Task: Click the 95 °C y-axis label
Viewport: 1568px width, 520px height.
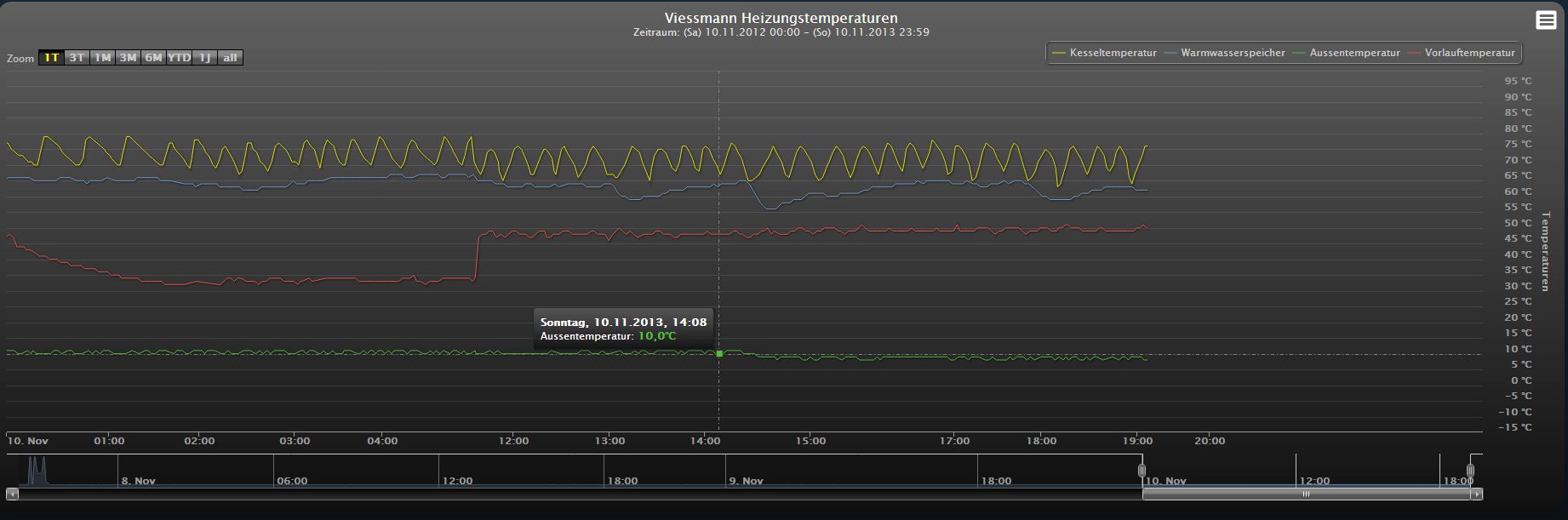Action: point(1518,81)
